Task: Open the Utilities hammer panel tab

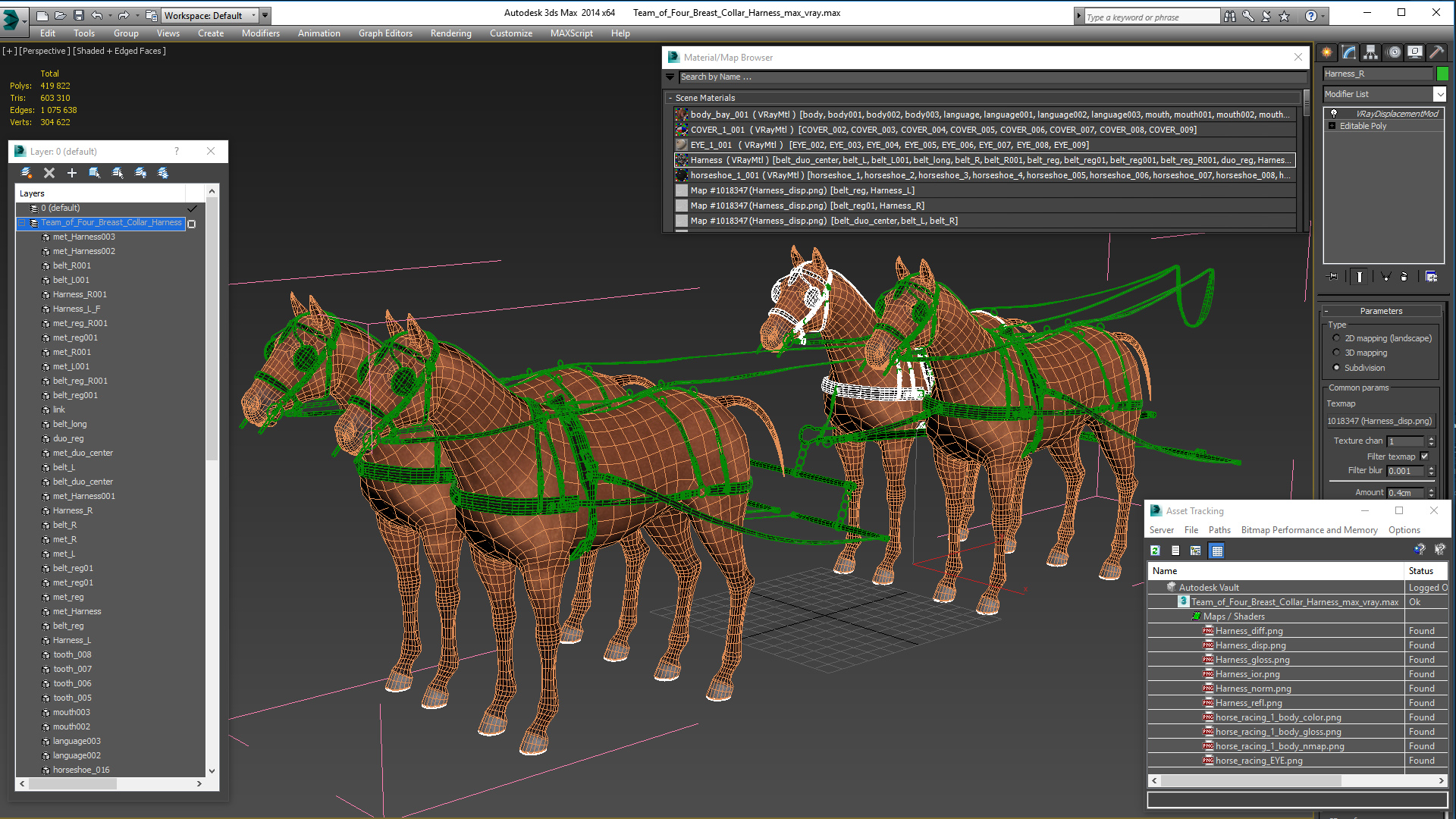Action: tap(1436, 52)
